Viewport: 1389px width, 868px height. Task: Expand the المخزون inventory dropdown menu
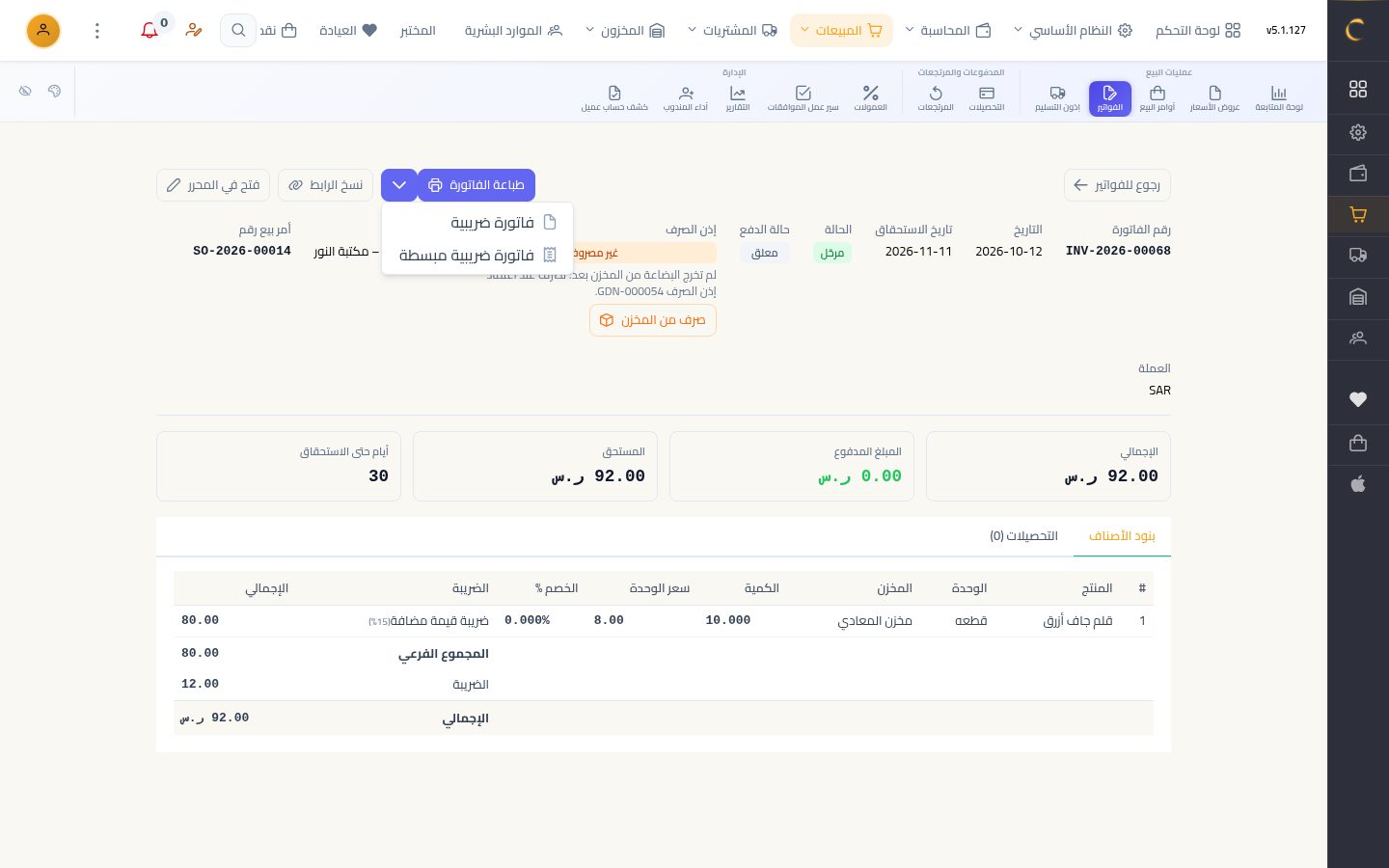[x=625, y=30]
